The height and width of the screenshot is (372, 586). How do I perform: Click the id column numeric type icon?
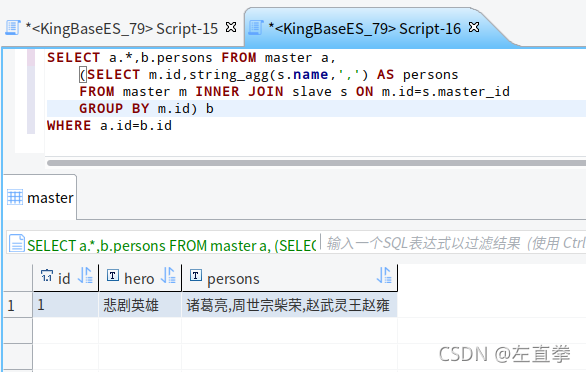(x=47, y=276)
